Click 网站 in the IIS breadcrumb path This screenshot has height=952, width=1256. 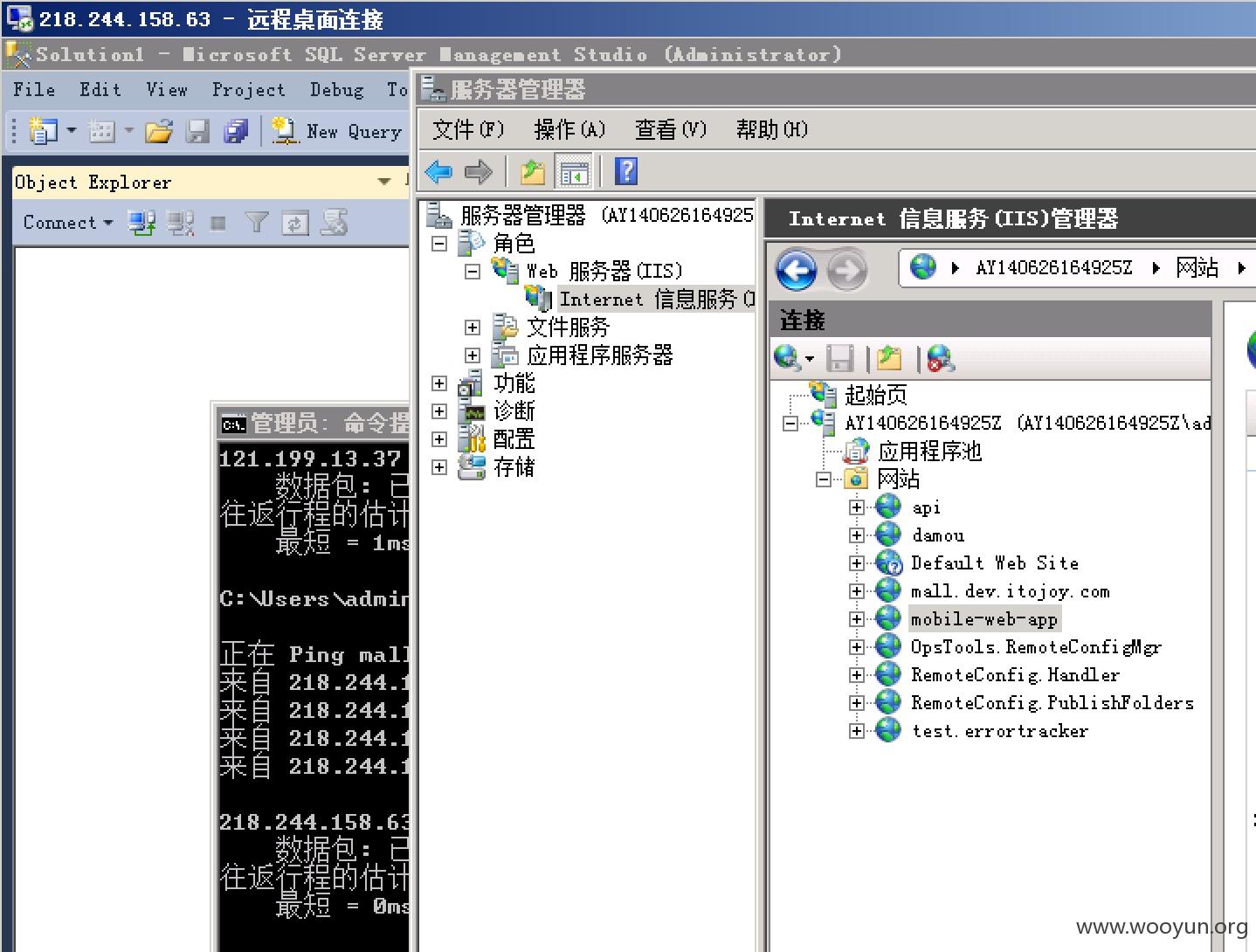1197,267
